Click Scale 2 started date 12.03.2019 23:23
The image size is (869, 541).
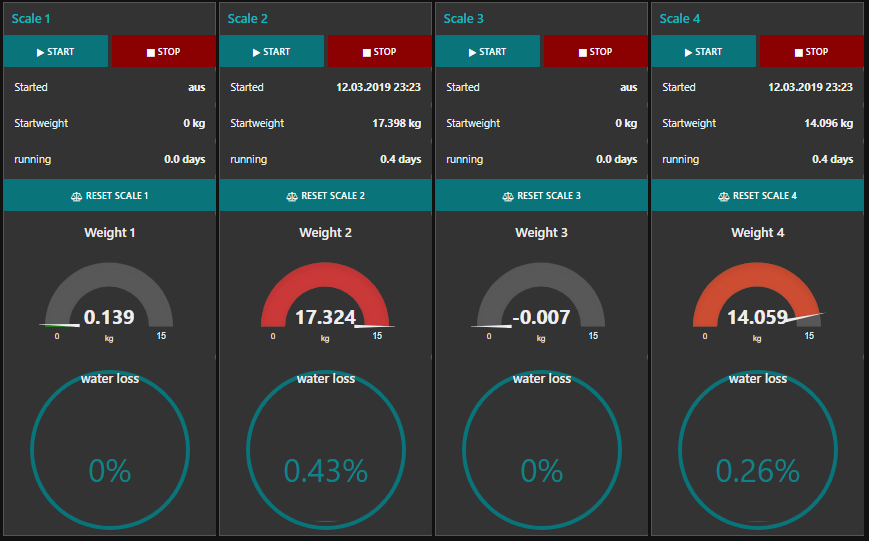point(379,87)
